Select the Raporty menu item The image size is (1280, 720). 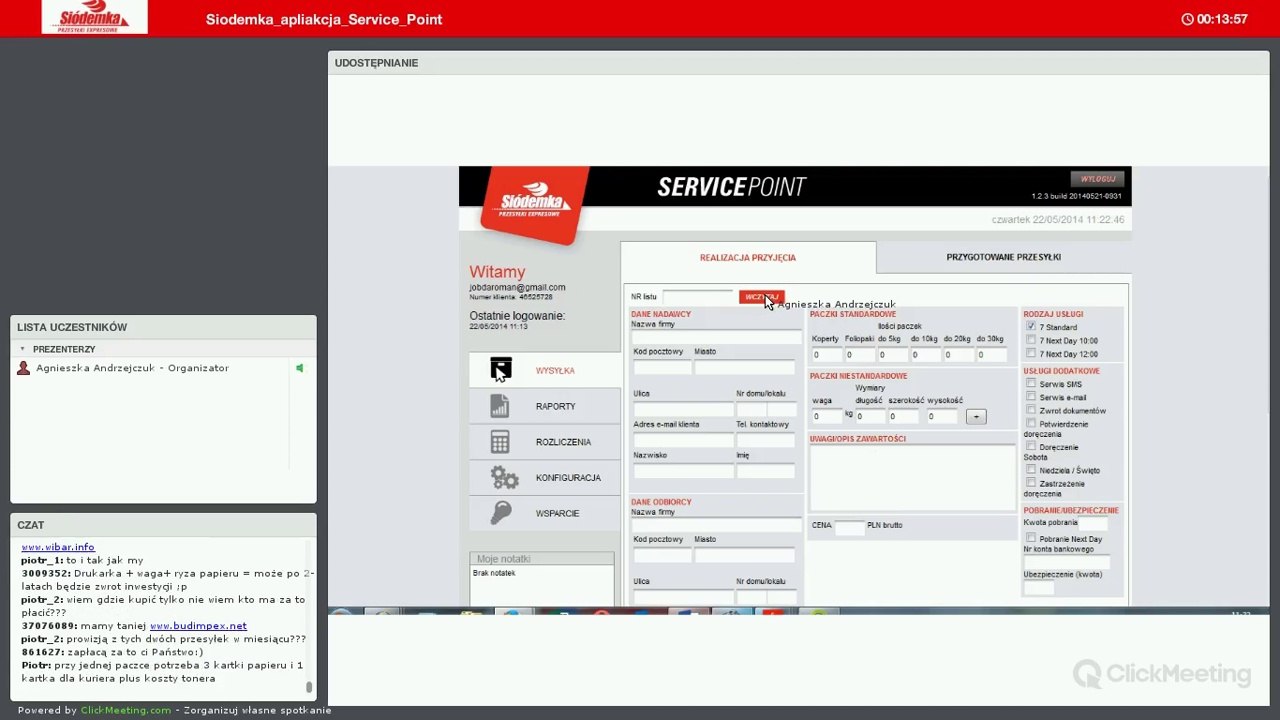tap(545, 406)
